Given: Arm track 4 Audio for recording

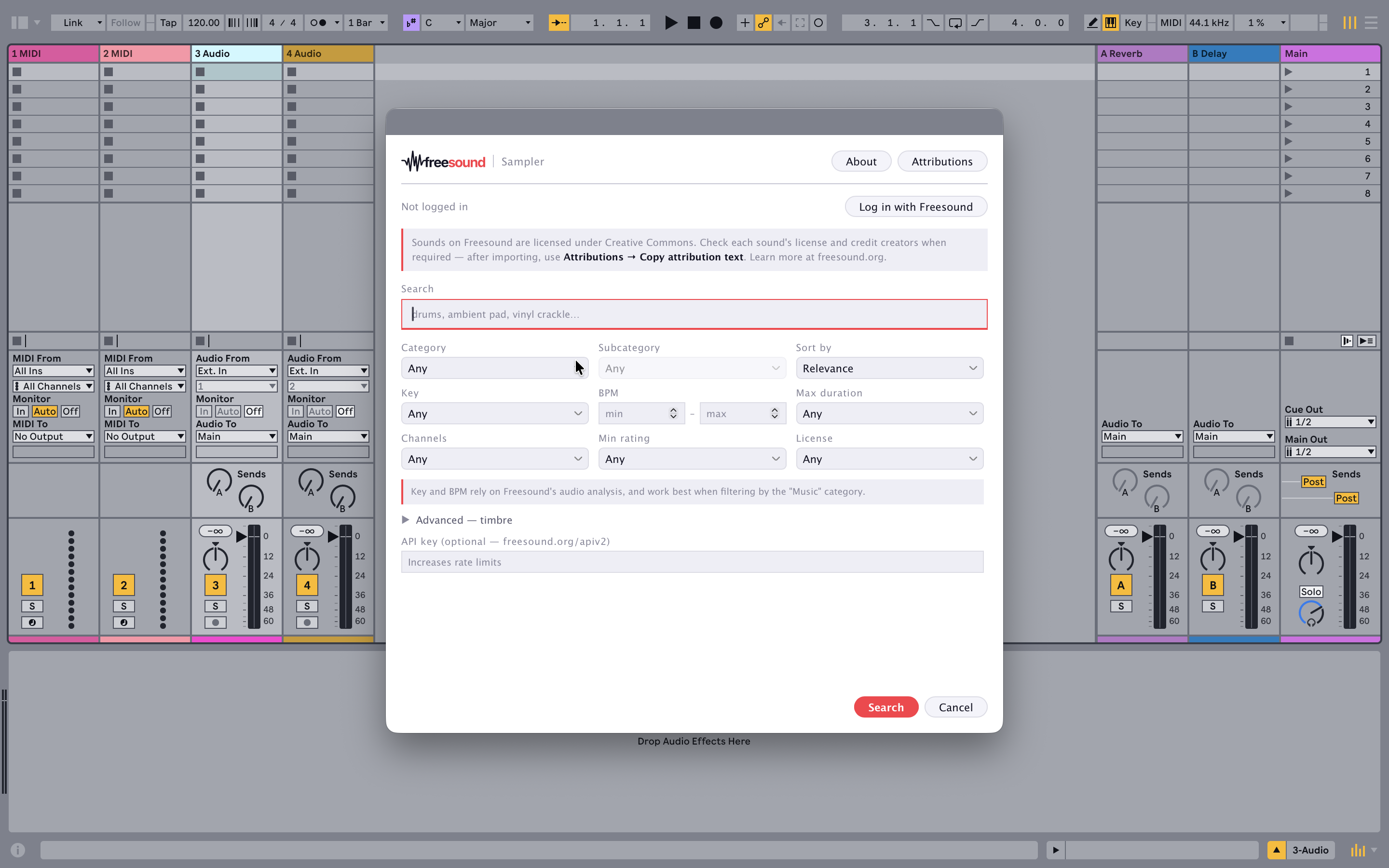Looking at the screenshot, I should 307,622.
